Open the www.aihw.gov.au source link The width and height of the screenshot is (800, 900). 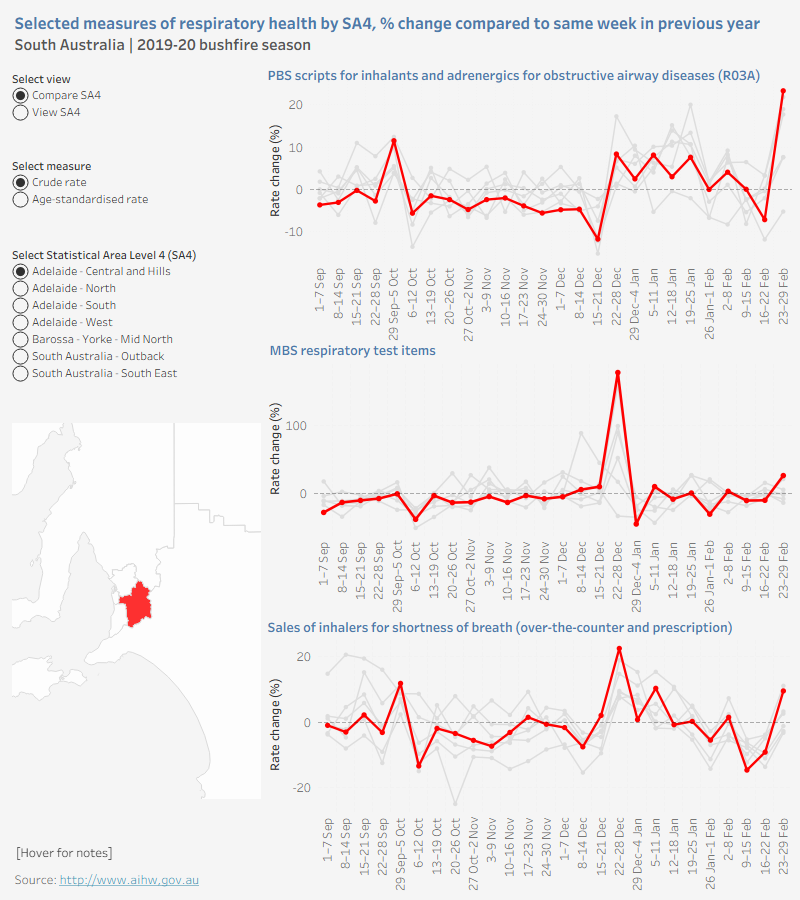129,880
